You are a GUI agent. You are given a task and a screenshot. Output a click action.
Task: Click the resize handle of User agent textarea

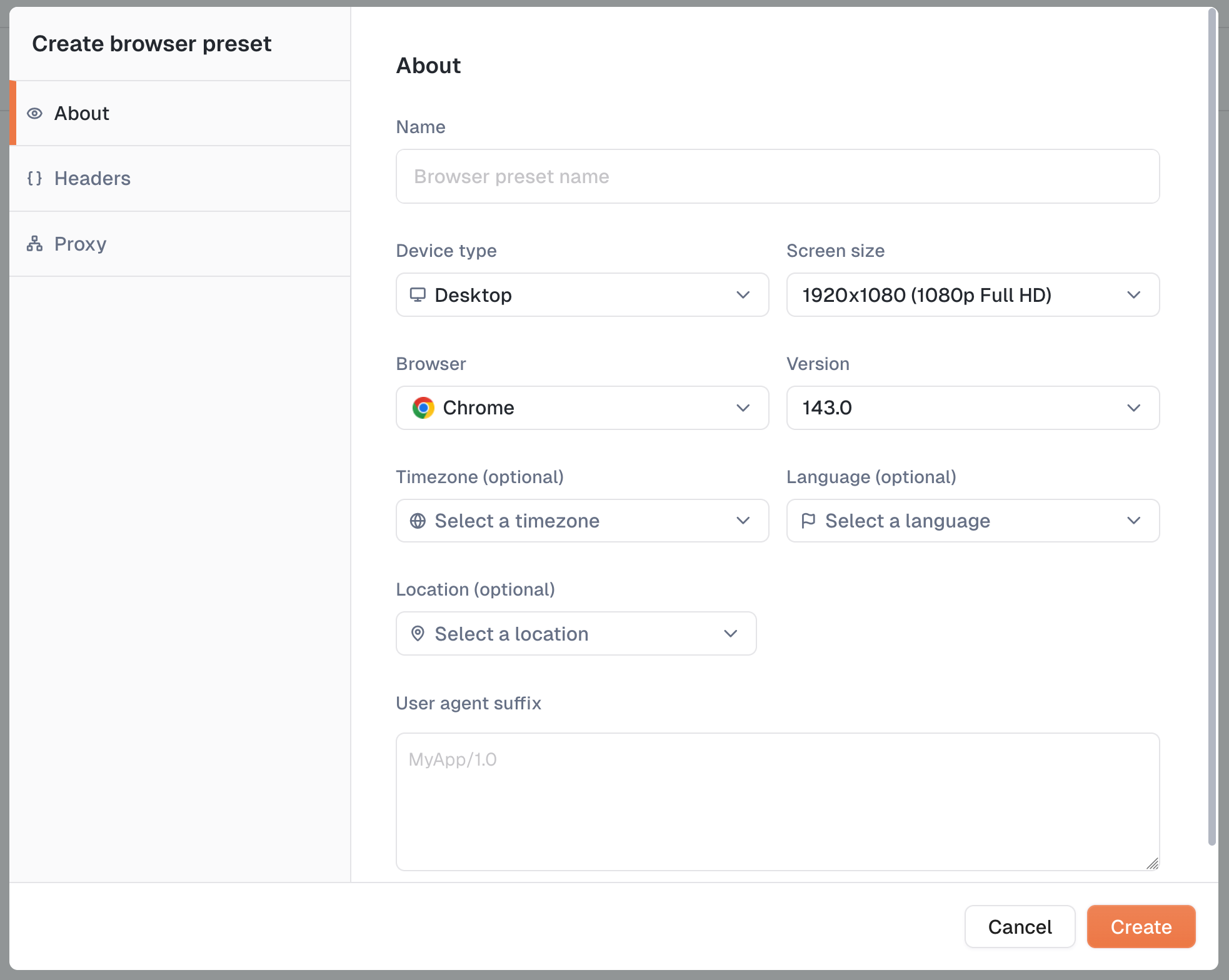pyautogui.click(x=1152, y=863)
